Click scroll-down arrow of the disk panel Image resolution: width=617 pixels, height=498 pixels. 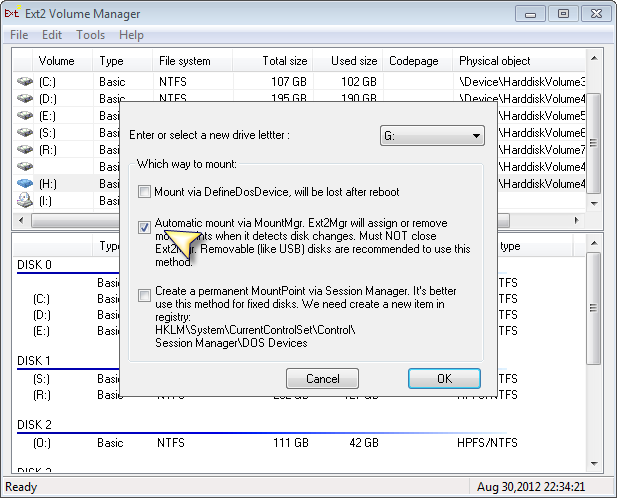pyautogui.click(x=594, y=464)
